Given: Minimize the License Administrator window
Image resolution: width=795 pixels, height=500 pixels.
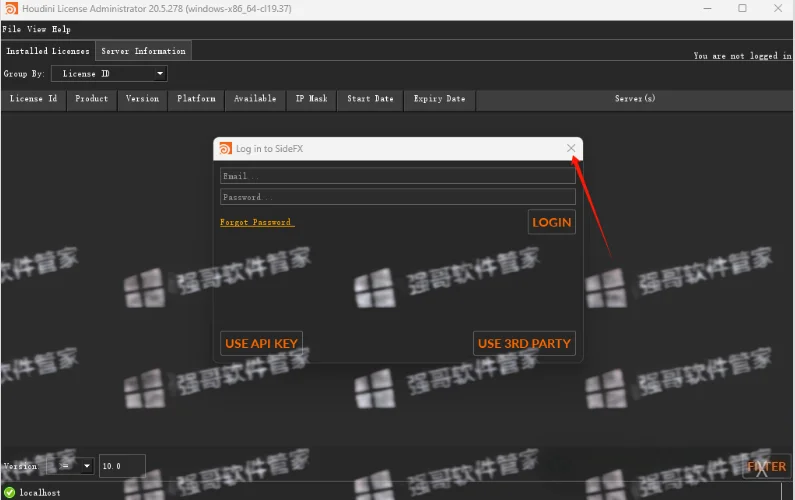Looking at the screenshot, I should [x=707, y=8].
